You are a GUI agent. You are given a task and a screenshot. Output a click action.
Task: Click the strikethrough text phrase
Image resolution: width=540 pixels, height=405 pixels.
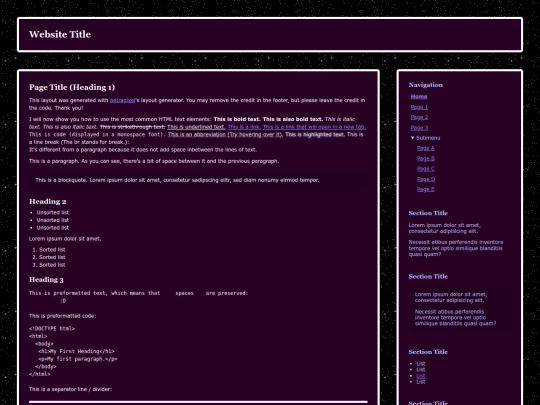pos(132,127)
